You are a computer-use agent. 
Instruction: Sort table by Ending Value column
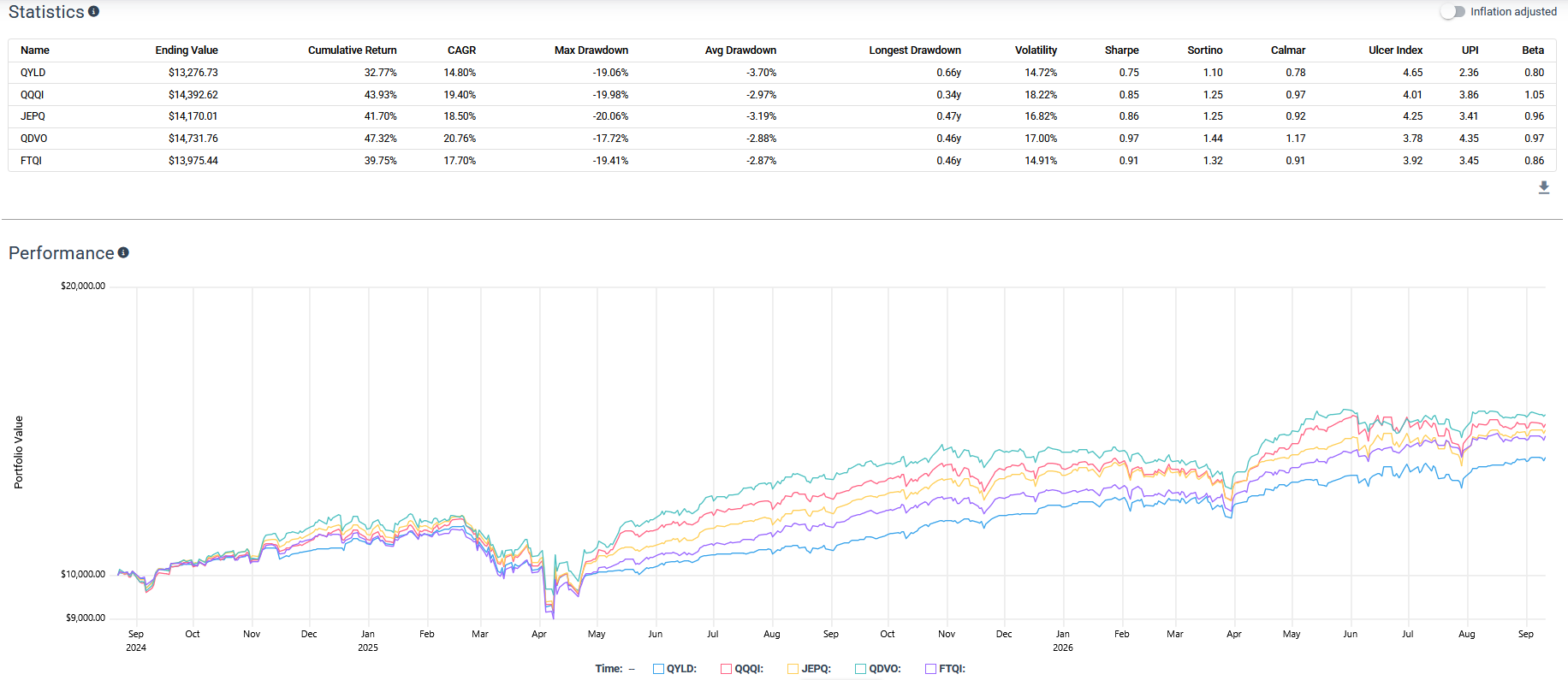point(187,50)
